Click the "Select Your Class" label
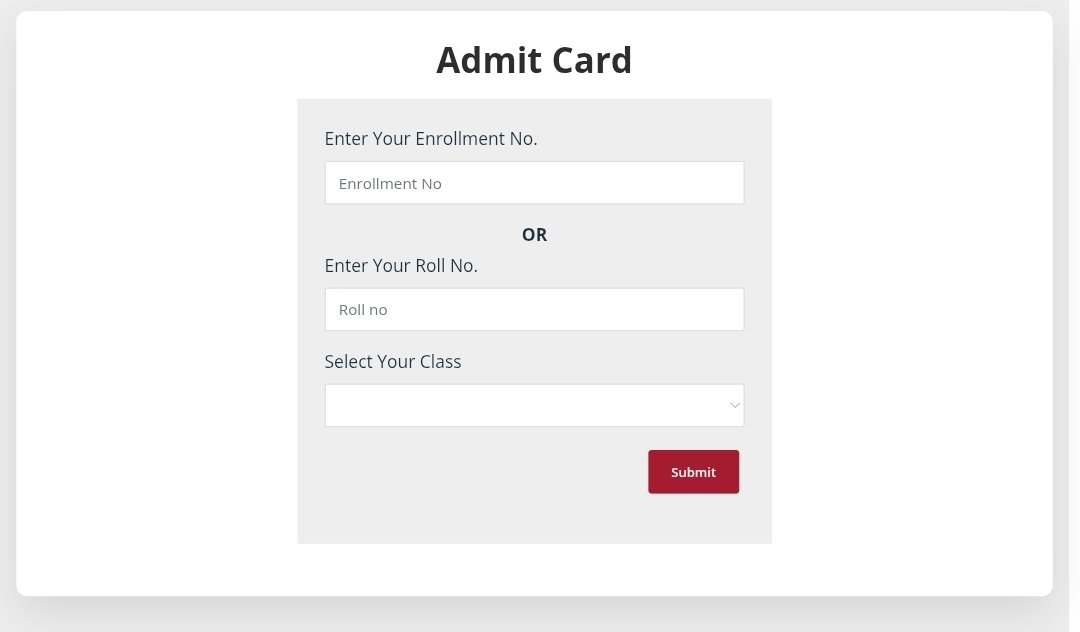This screenshot has width=1080, height=632. [393, 362]
